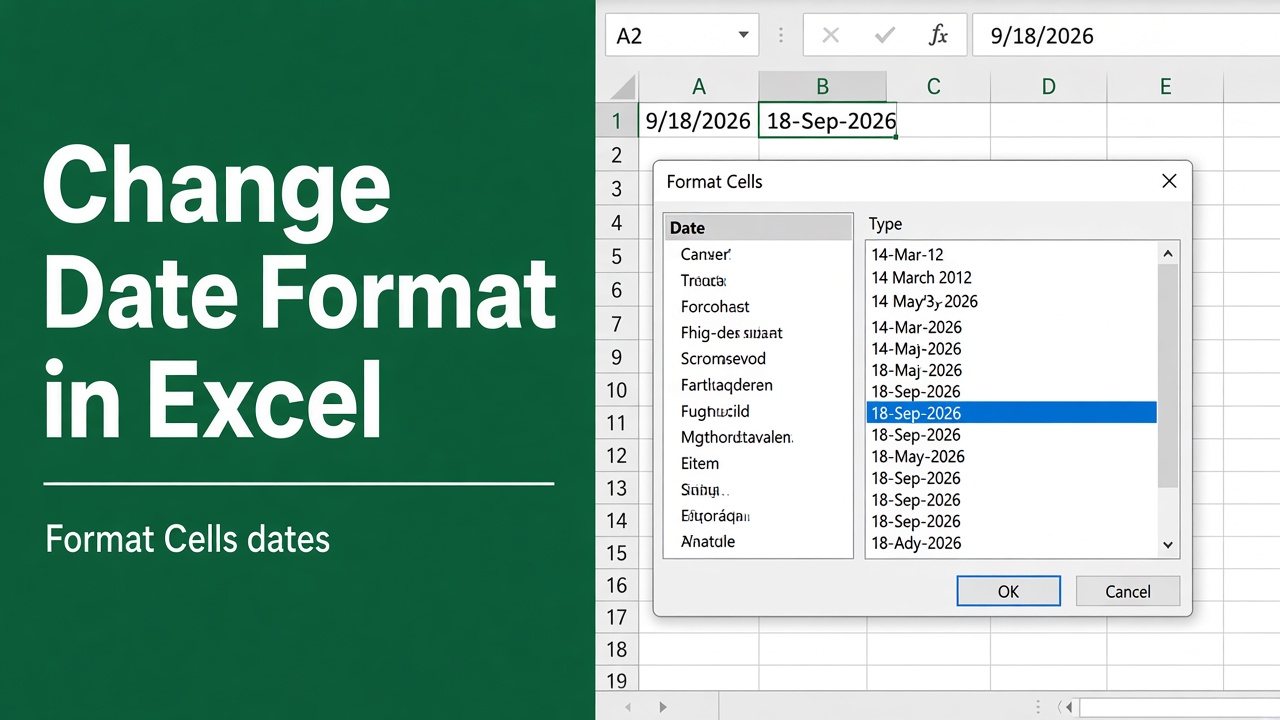Select cell A1 containing 9/18/2026
The height and width of the screenshot is (720, 1280).
698,121
